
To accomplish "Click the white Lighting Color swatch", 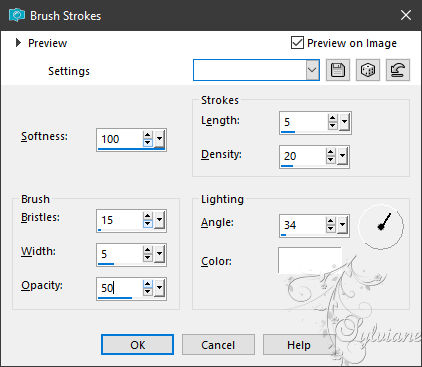I will coord(310,260).
